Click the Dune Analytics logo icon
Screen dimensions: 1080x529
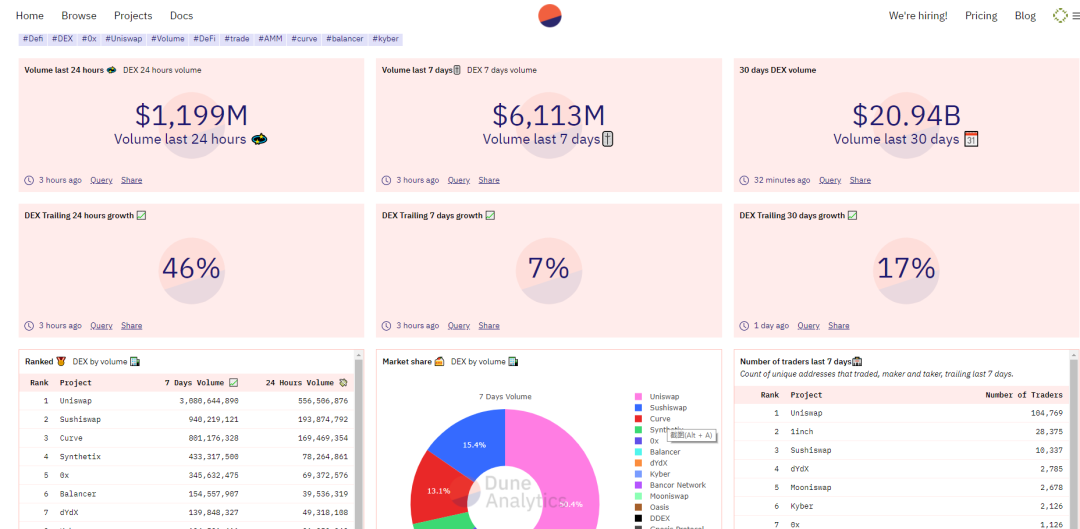[550, 15]
